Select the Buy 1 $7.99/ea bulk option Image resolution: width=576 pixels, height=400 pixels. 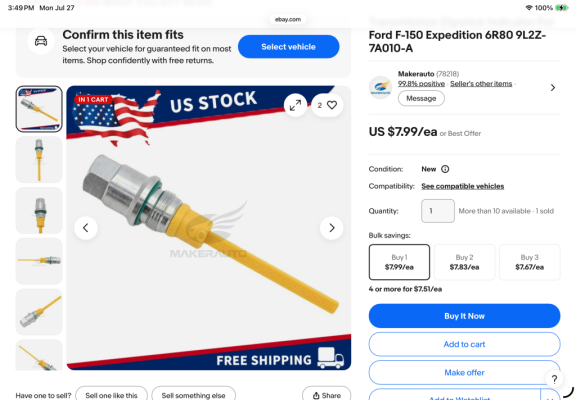click(x=399, y=262)
